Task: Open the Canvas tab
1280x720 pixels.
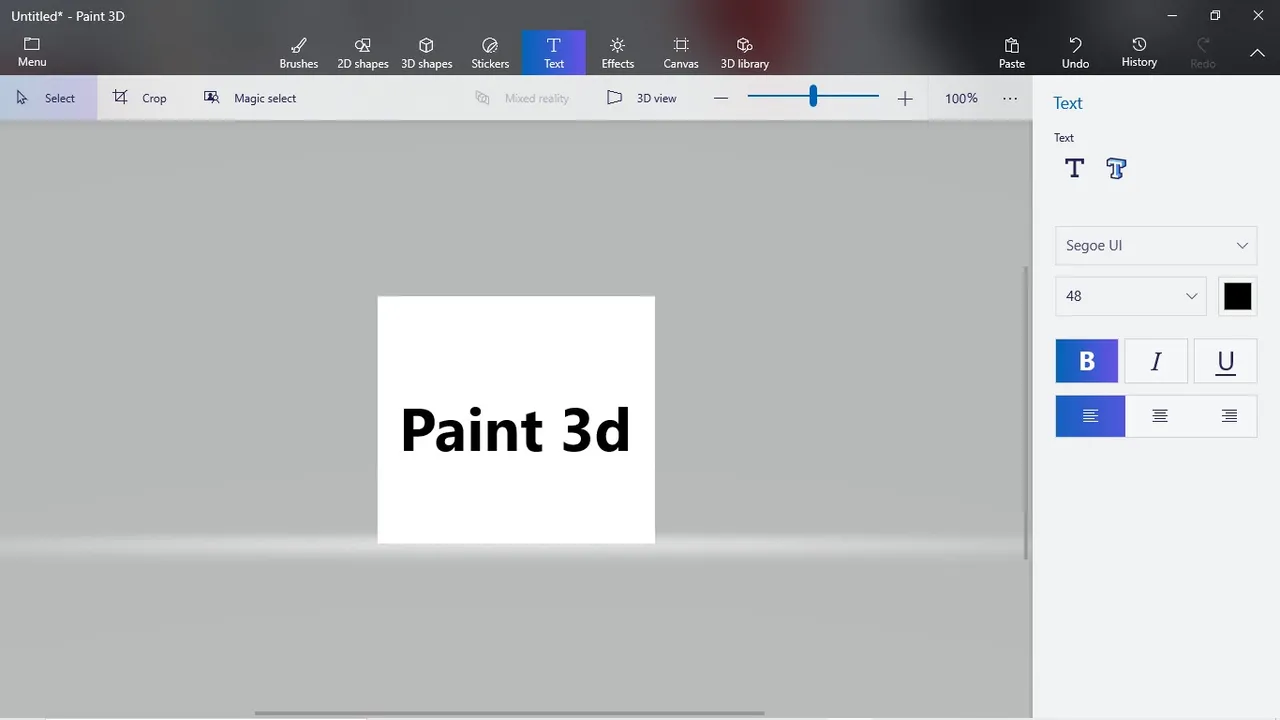Action: (681, 53)
